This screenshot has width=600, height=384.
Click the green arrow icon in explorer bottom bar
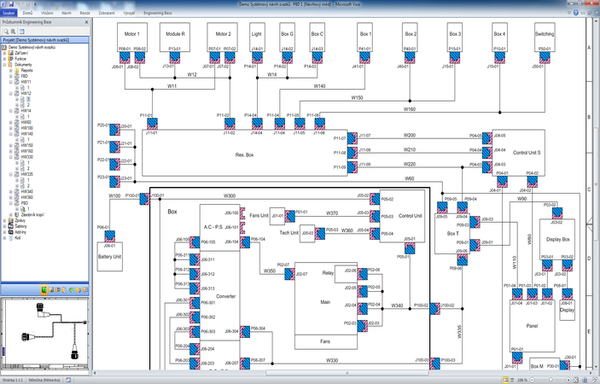[72, 290]
